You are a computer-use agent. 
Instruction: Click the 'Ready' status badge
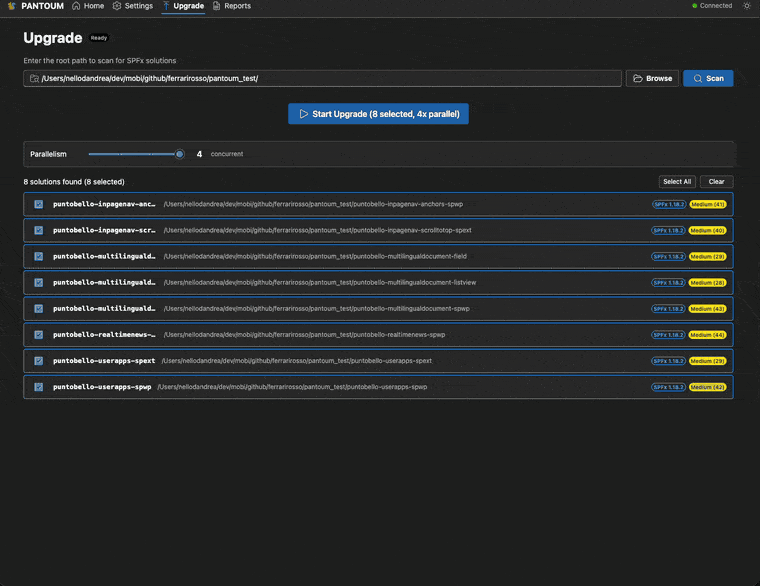coord(99,38)
